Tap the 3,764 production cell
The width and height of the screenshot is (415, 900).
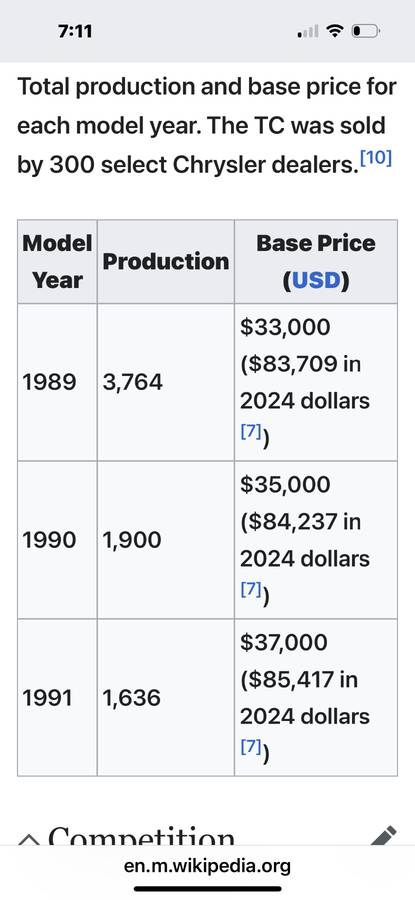point(166,382)
